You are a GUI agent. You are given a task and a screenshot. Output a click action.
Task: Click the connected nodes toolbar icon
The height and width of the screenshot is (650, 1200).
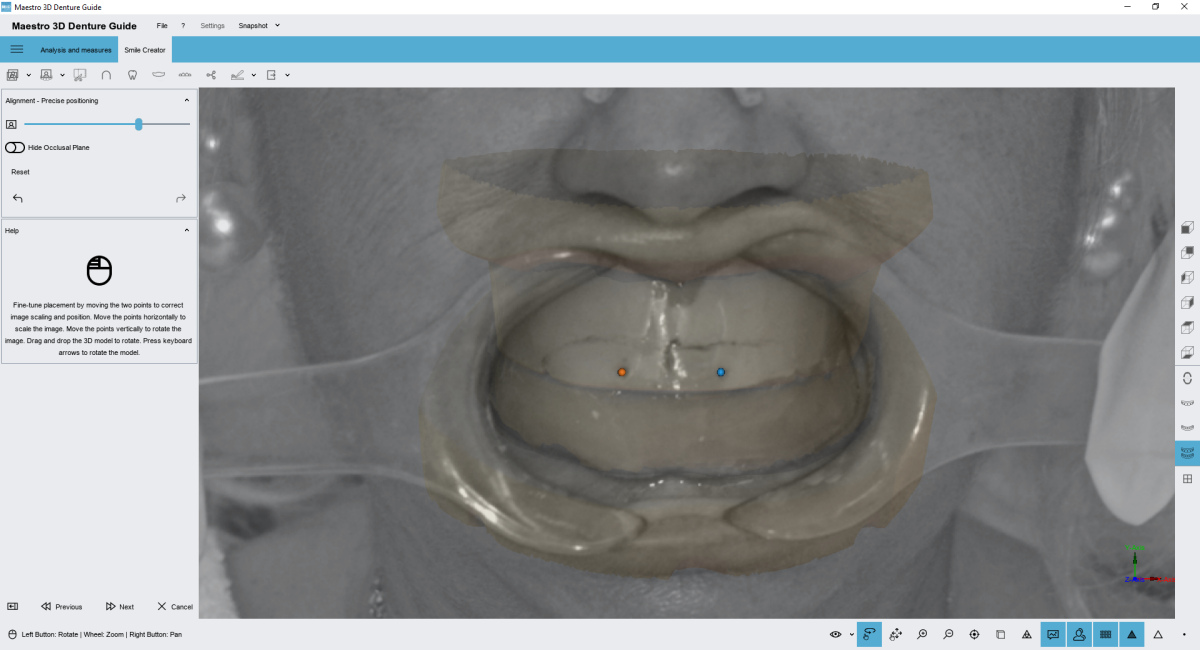(x=211, y=75)
